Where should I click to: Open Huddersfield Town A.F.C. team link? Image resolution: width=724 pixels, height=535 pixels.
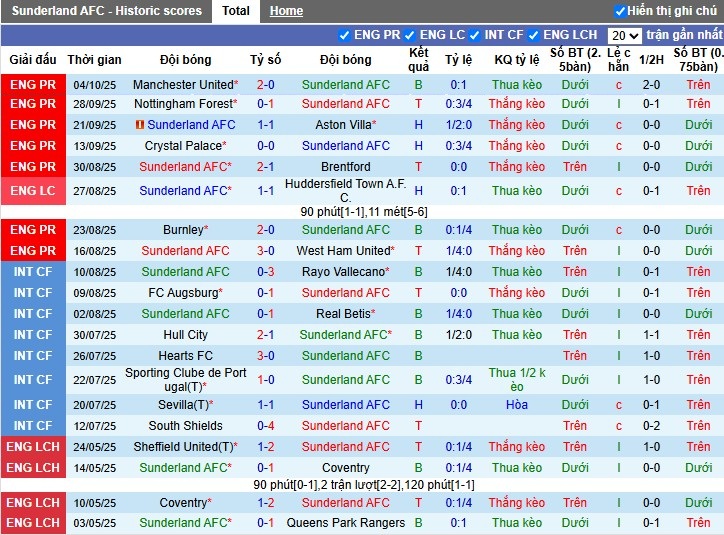coord(346,191)
